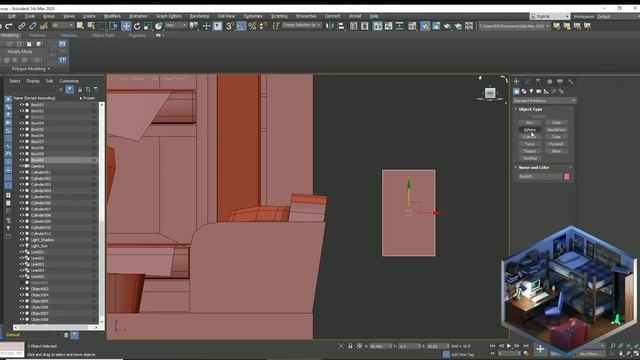Toggle visibility of Cylinder011

(22, 234)
